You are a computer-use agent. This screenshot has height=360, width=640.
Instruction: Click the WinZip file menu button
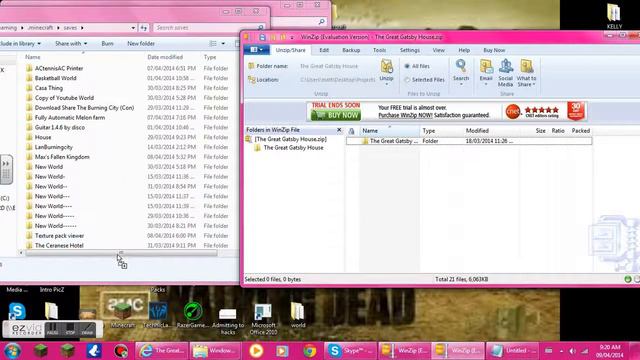[x=256, y=50]
